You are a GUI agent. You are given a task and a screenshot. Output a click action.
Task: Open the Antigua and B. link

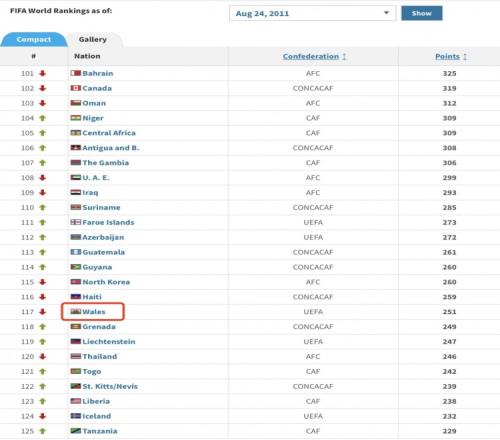(x=111, y=148)
